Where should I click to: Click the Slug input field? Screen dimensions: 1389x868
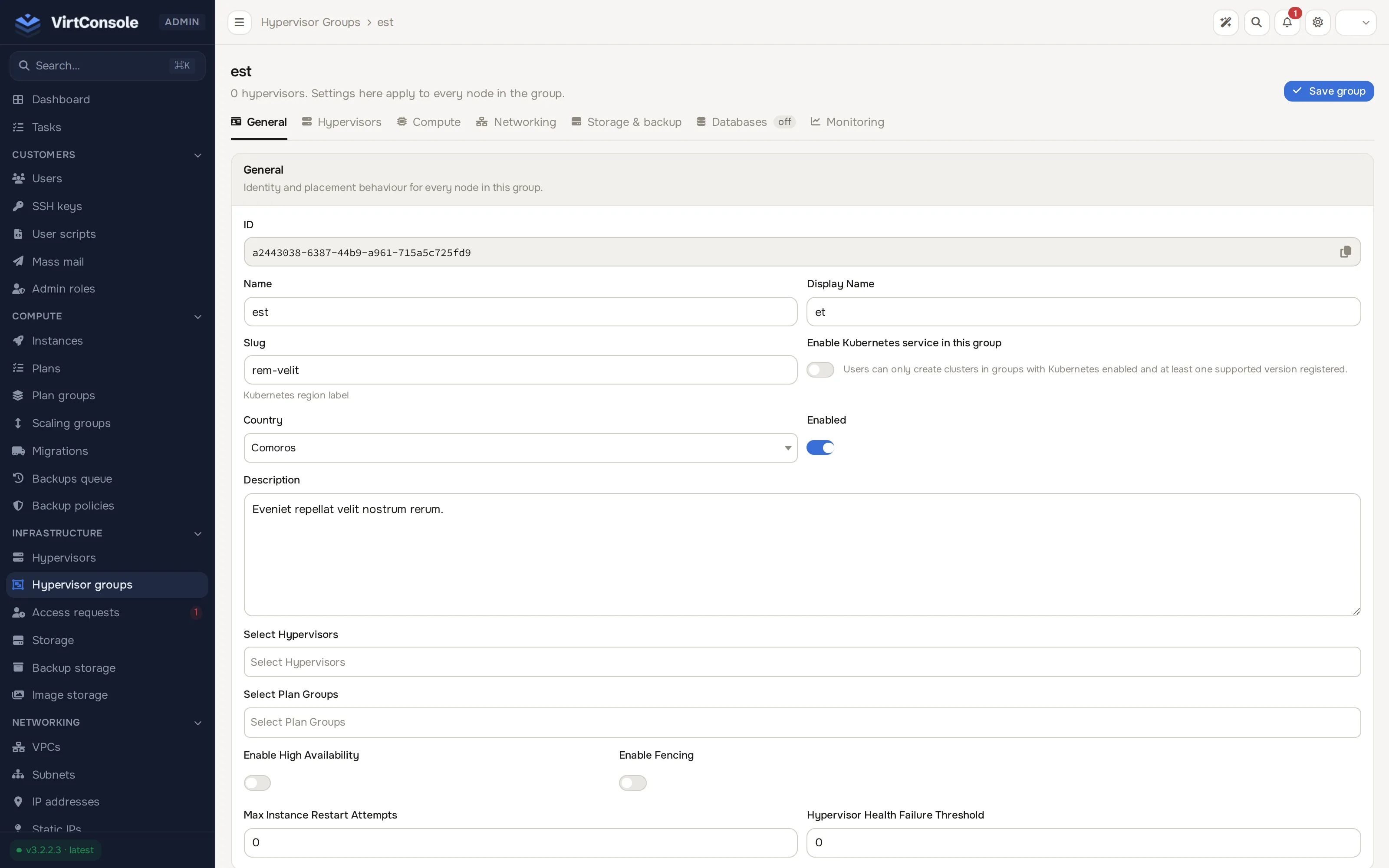pos(520,370)
